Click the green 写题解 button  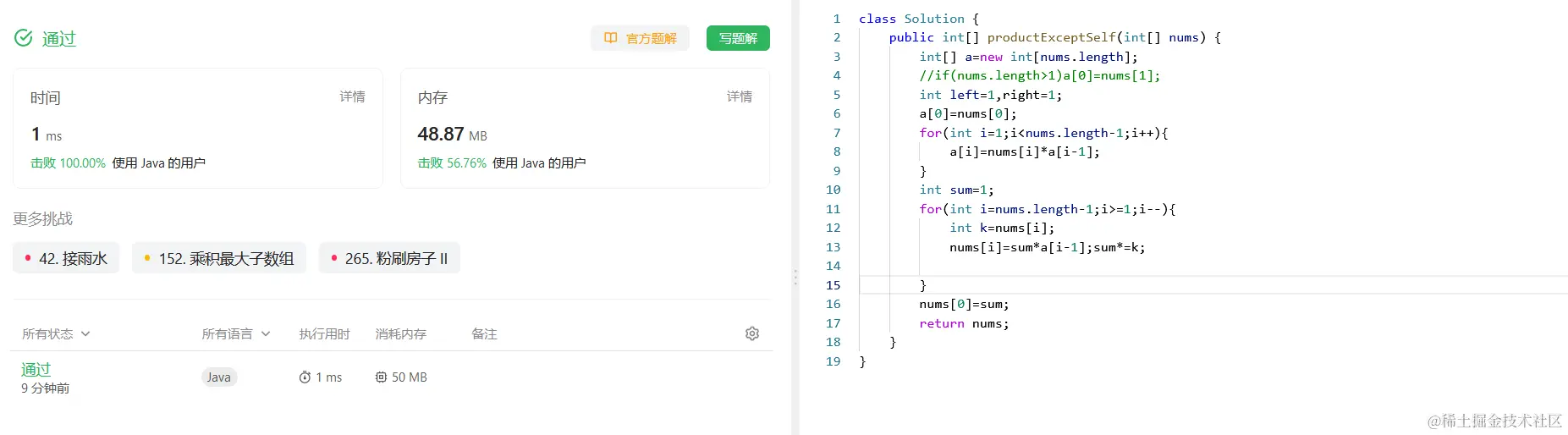coord(738,38)
